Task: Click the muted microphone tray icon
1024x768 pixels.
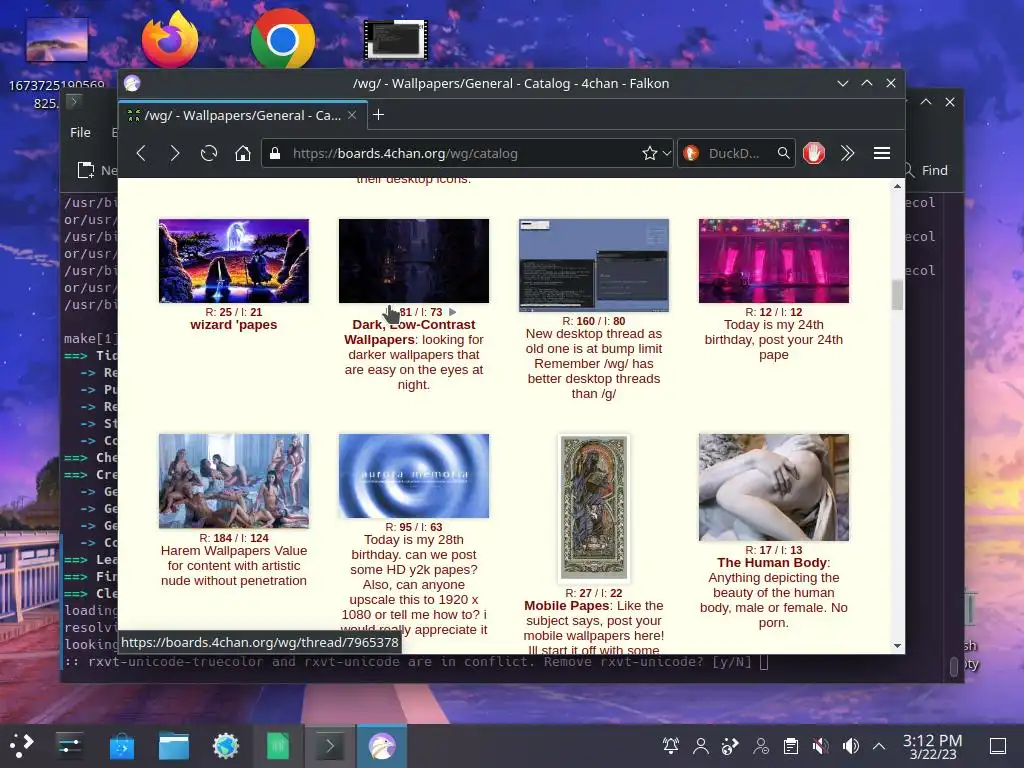Action: coord(821,745)
